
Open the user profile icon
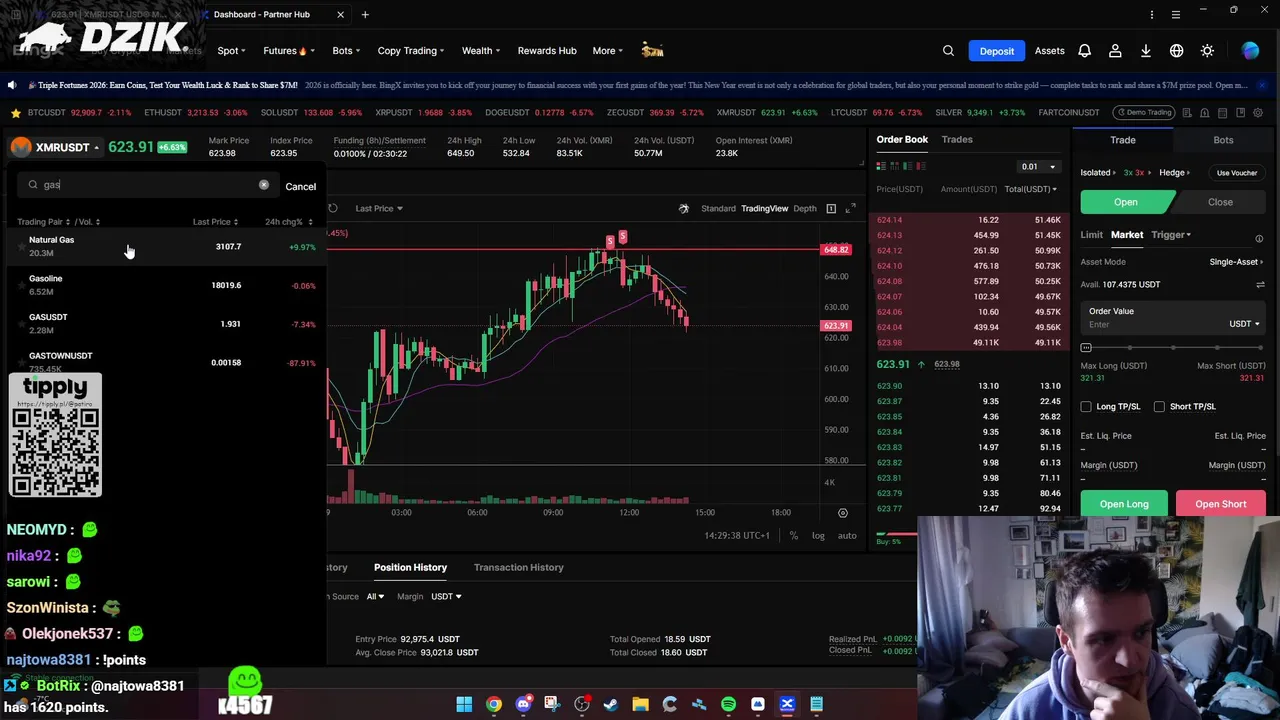(x=1115, y=51)
